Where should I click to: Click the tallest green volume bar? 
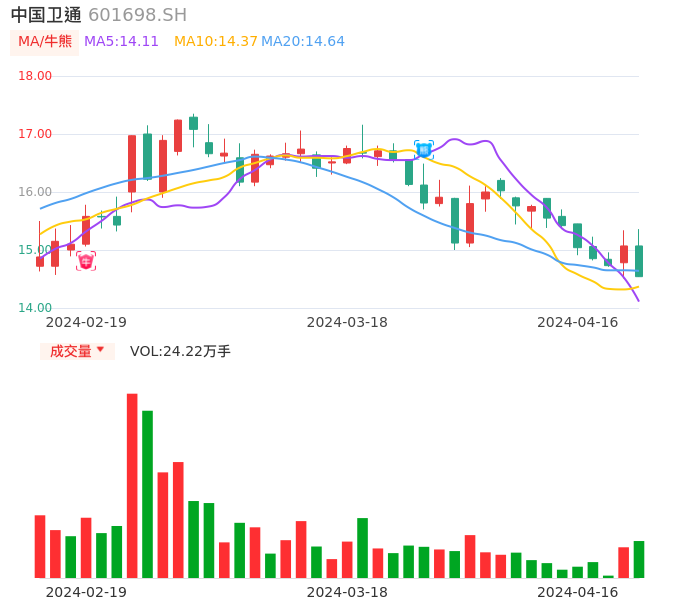pos(147,494)
